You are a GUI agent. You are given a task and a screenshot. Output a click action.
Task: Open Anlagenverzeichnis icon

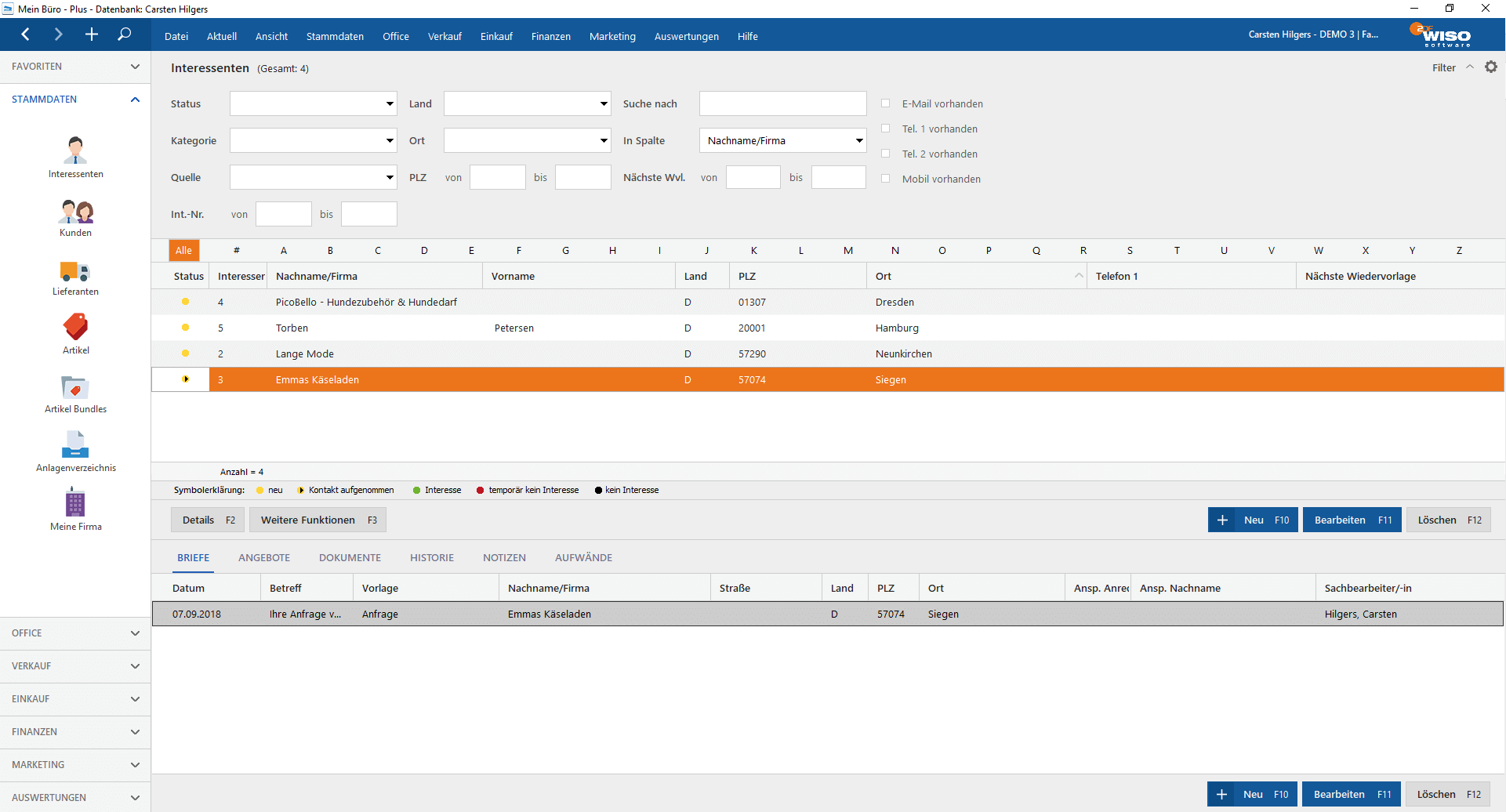[x=75, y=445]
